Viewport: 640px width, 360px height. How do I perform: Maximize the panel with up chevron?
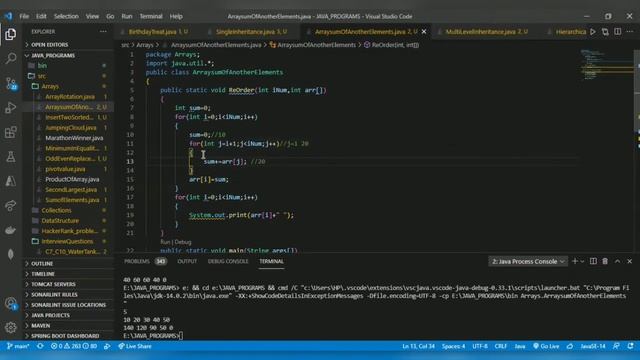coord(617,261)
